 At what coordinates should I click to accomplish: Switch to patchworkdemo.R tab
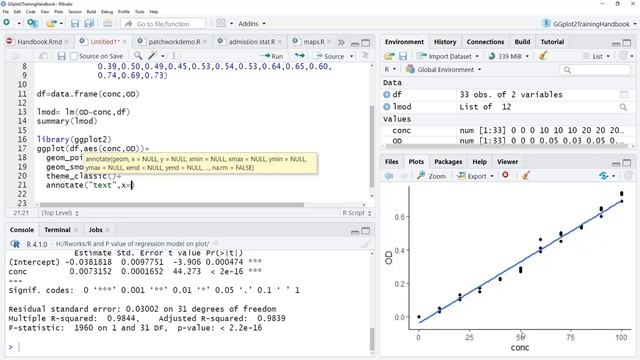174,42
